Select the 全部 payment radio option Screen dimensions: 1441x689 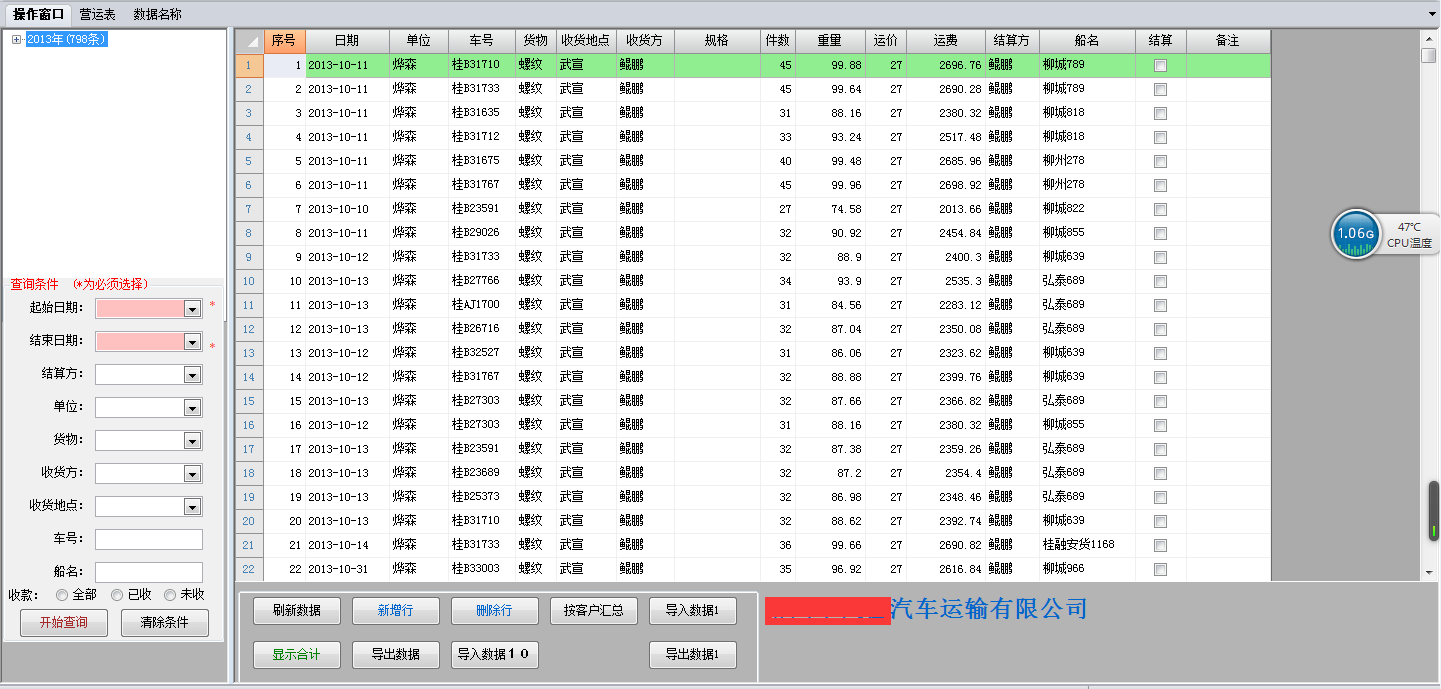pos(62,595)
